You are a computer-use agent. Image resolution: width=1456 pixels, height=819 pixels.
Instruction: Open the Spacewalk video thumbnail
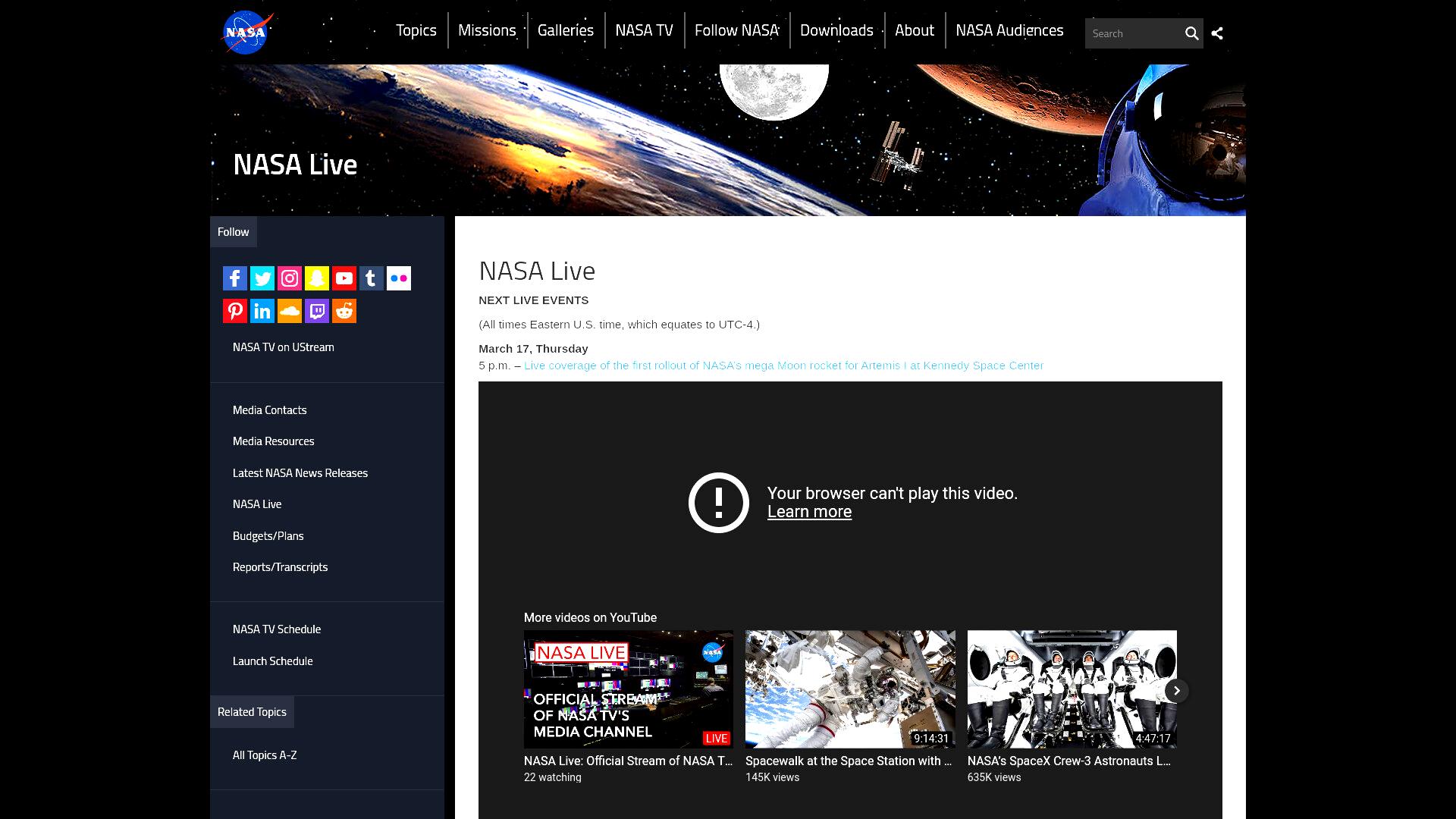tap(850, 689)
